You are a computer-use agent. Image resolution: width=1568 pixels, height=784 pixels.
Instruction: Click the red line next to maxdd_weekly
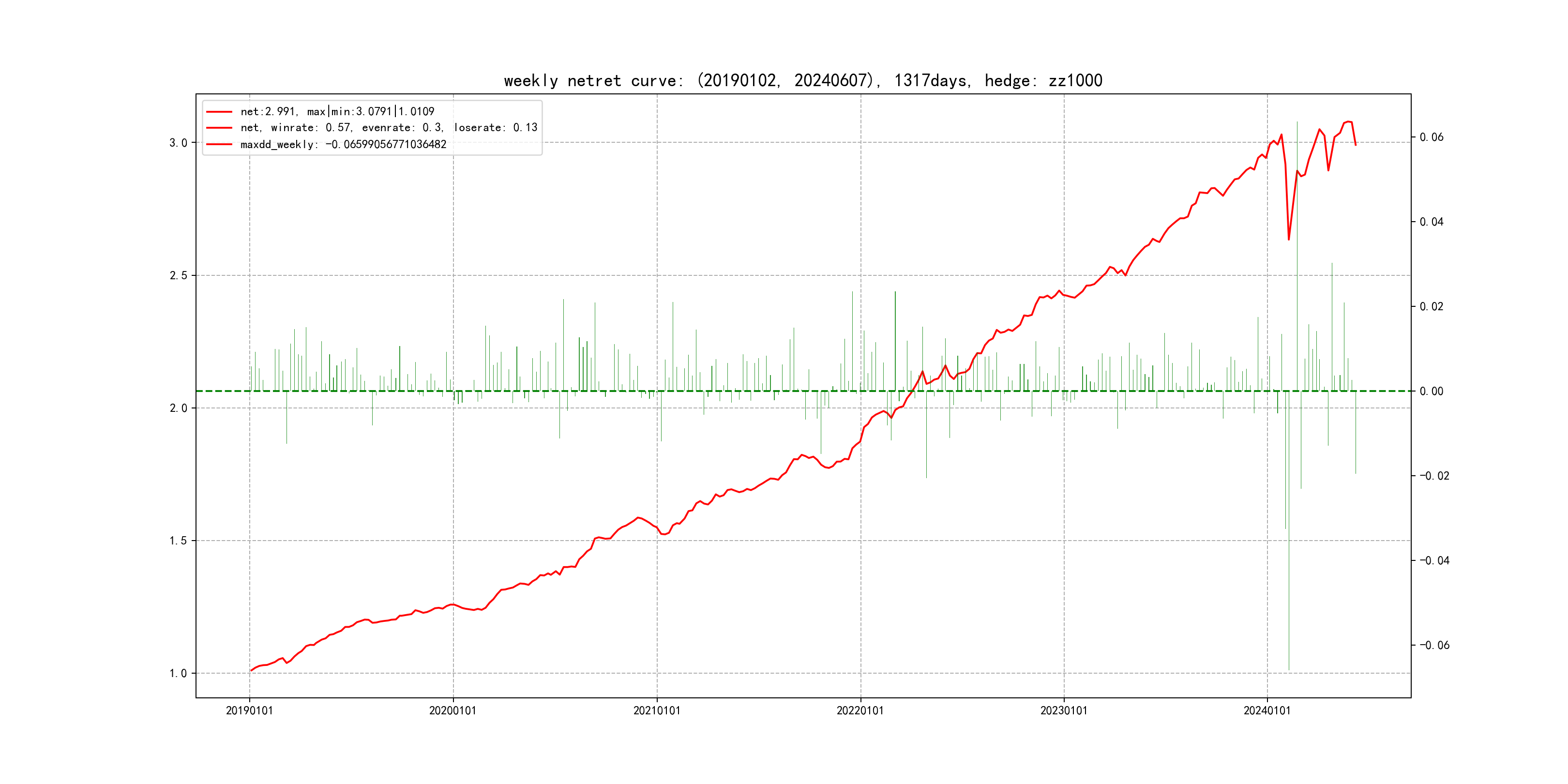coord(219,145)
